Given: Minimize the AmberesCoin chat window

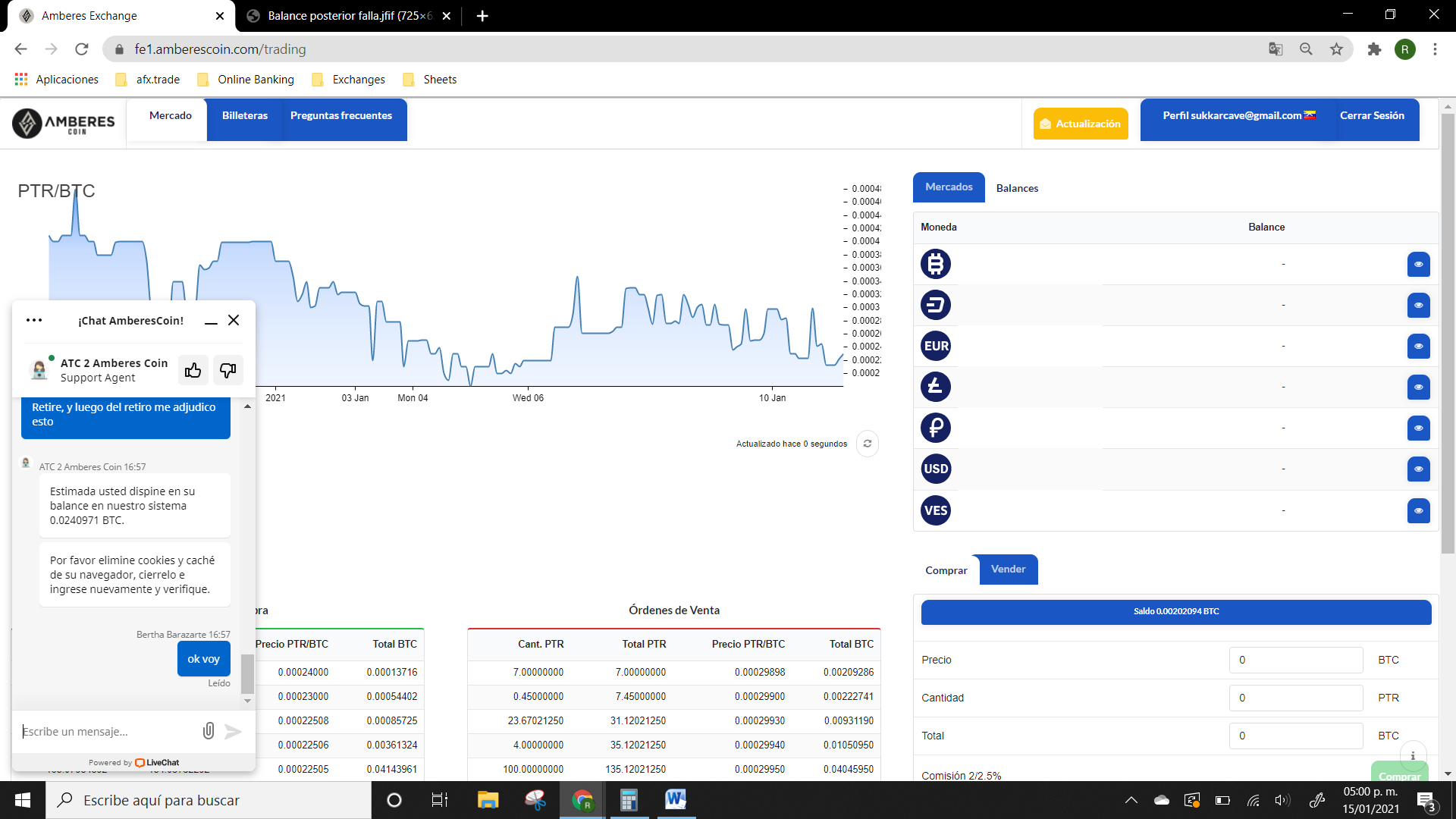Looking at the screenshot, I should [211, 322].
